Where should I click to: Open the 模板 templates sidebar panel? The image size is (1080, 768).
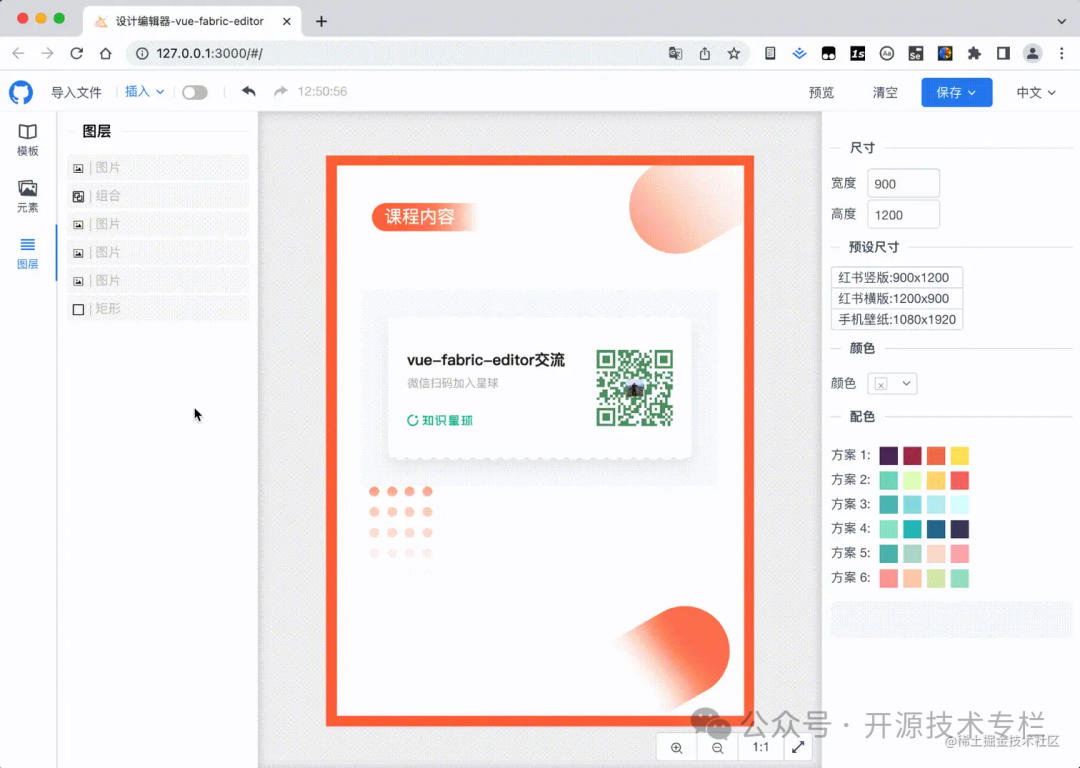[x=28, y=140]
